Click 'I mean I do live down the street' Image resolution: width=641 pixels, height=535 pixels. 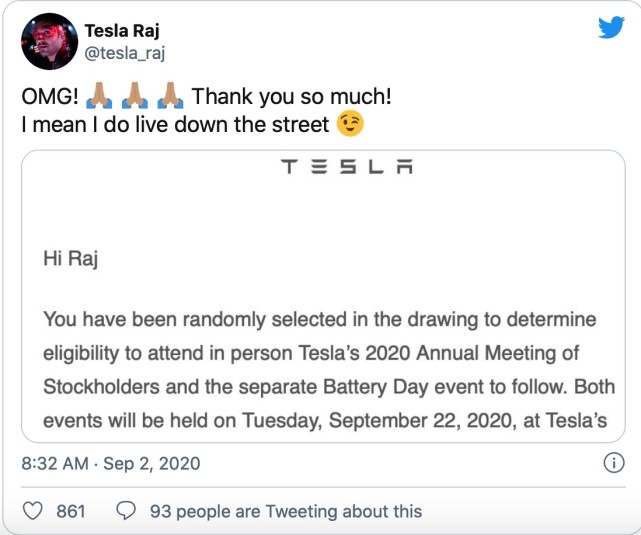(x=175, y=126)
